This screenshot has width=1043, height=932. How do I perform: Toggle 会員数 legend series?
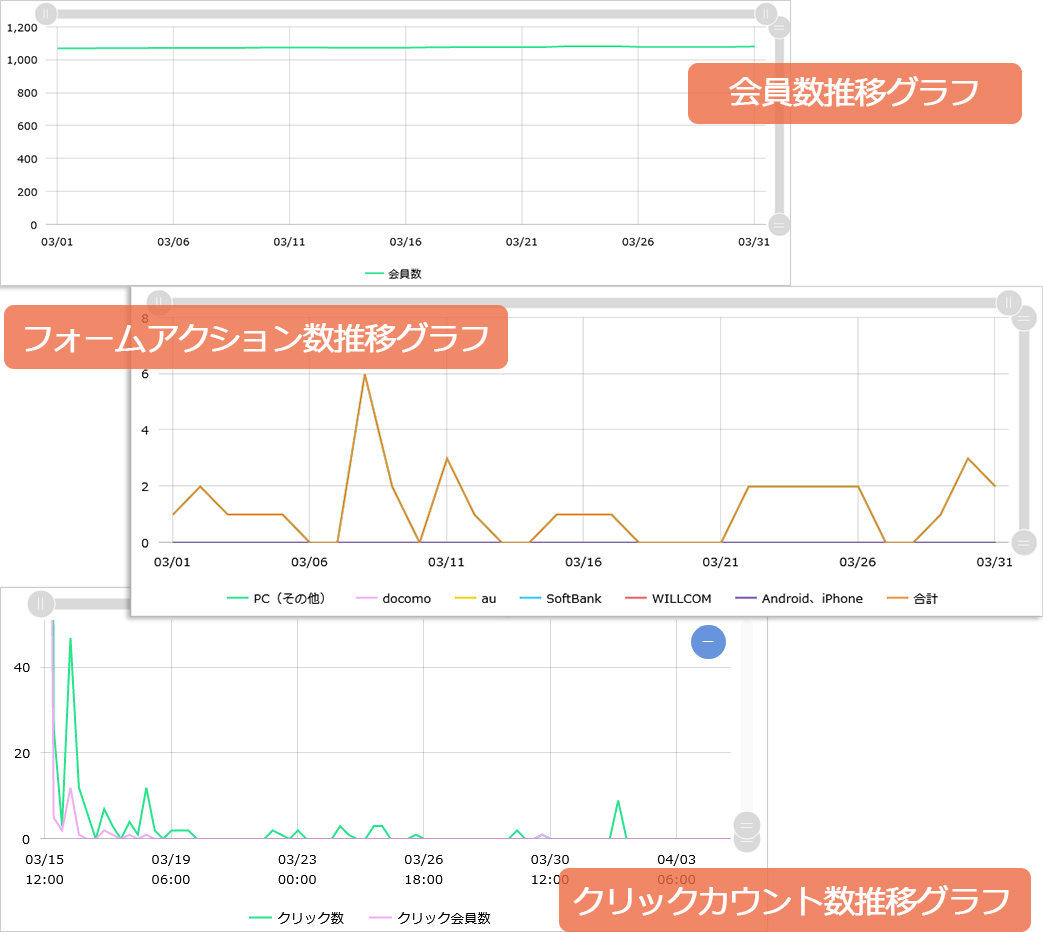(393, 273)
